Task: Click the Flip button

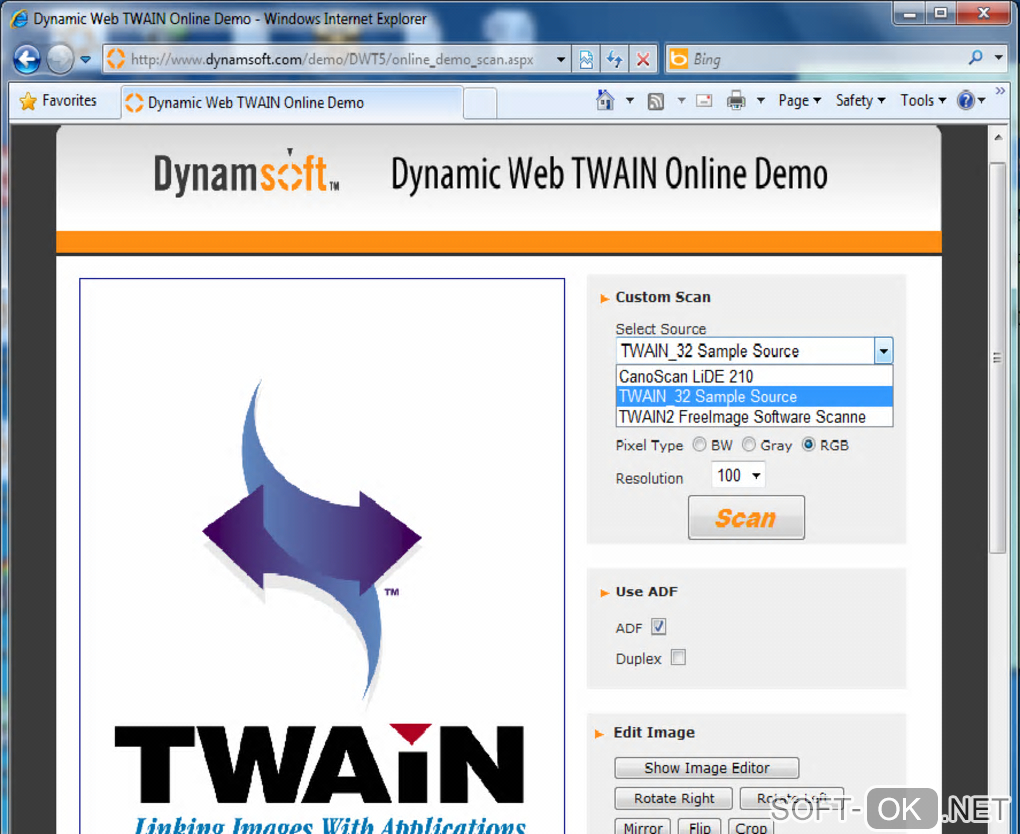Action: click(700, 827)
